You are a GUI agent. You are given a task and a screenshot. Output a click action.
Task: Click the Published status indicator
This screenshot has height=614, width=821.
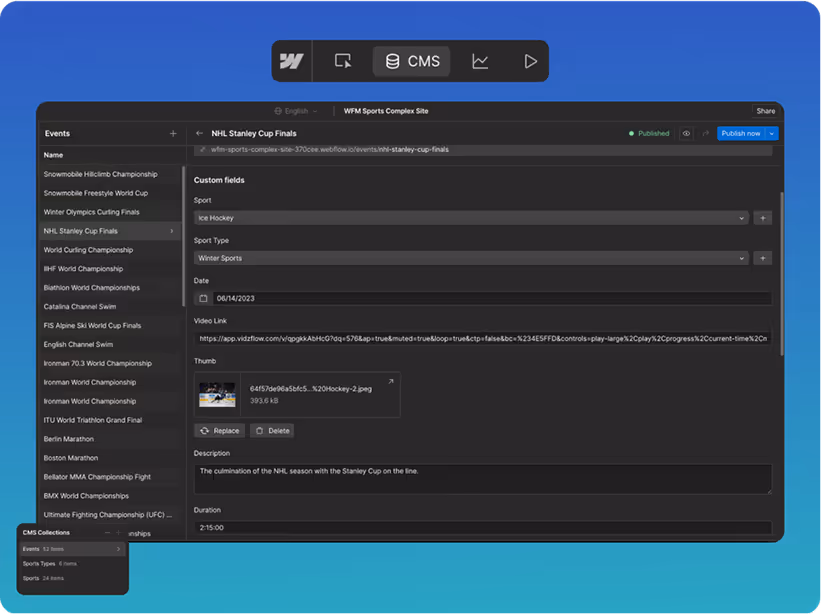coord(649,133)
